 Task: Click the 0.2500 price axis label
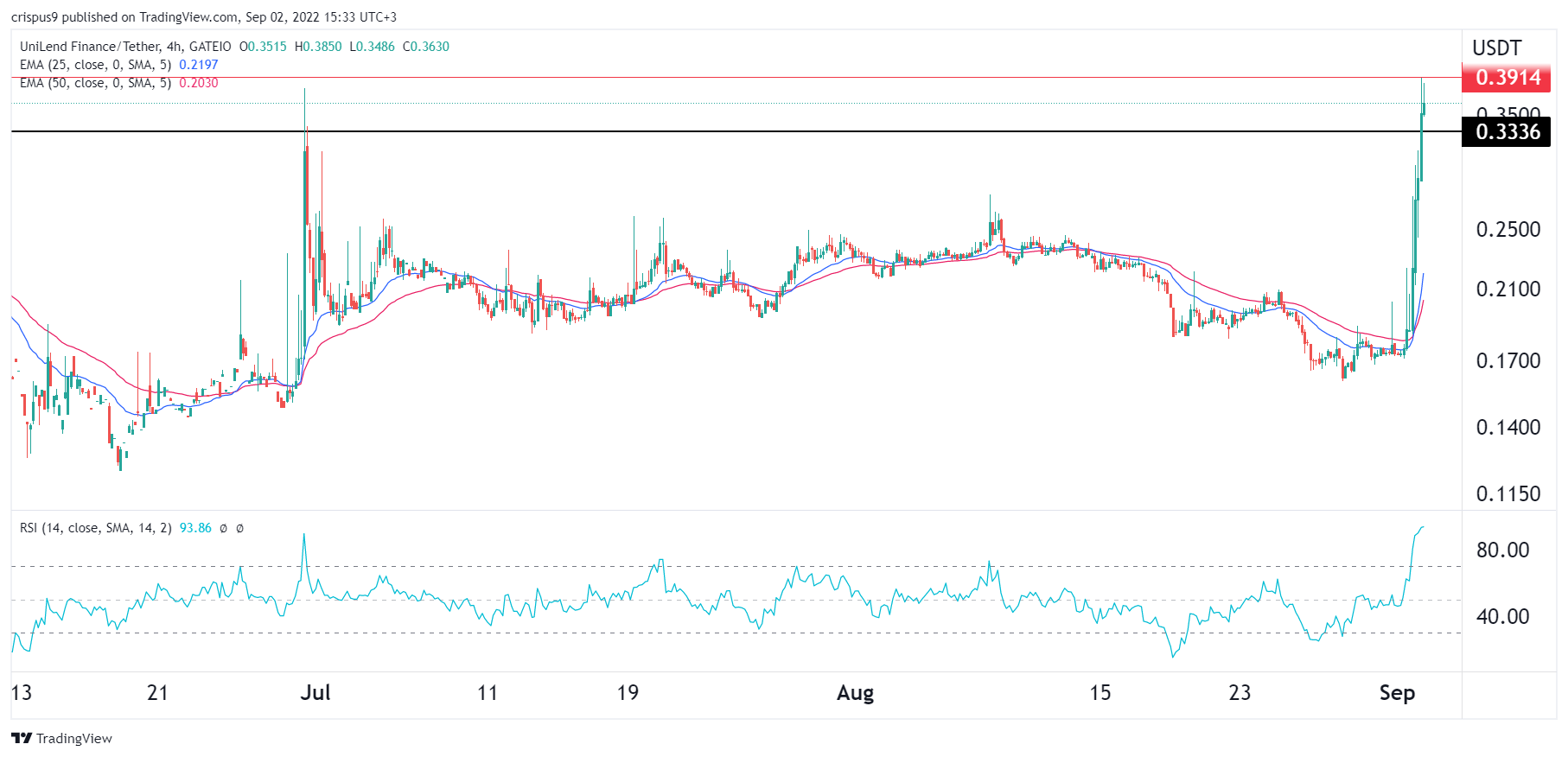pyautogui.click(x=1508, y=230)
